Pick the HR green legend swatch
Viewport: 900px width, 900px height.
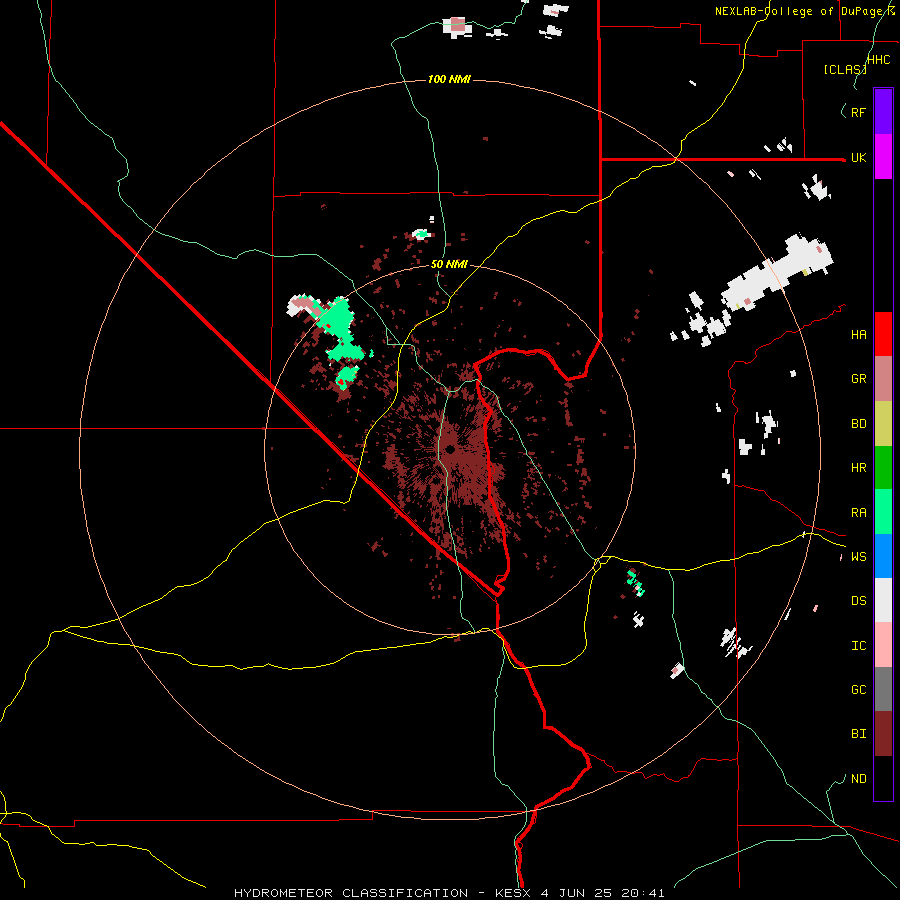pos(883,468)
